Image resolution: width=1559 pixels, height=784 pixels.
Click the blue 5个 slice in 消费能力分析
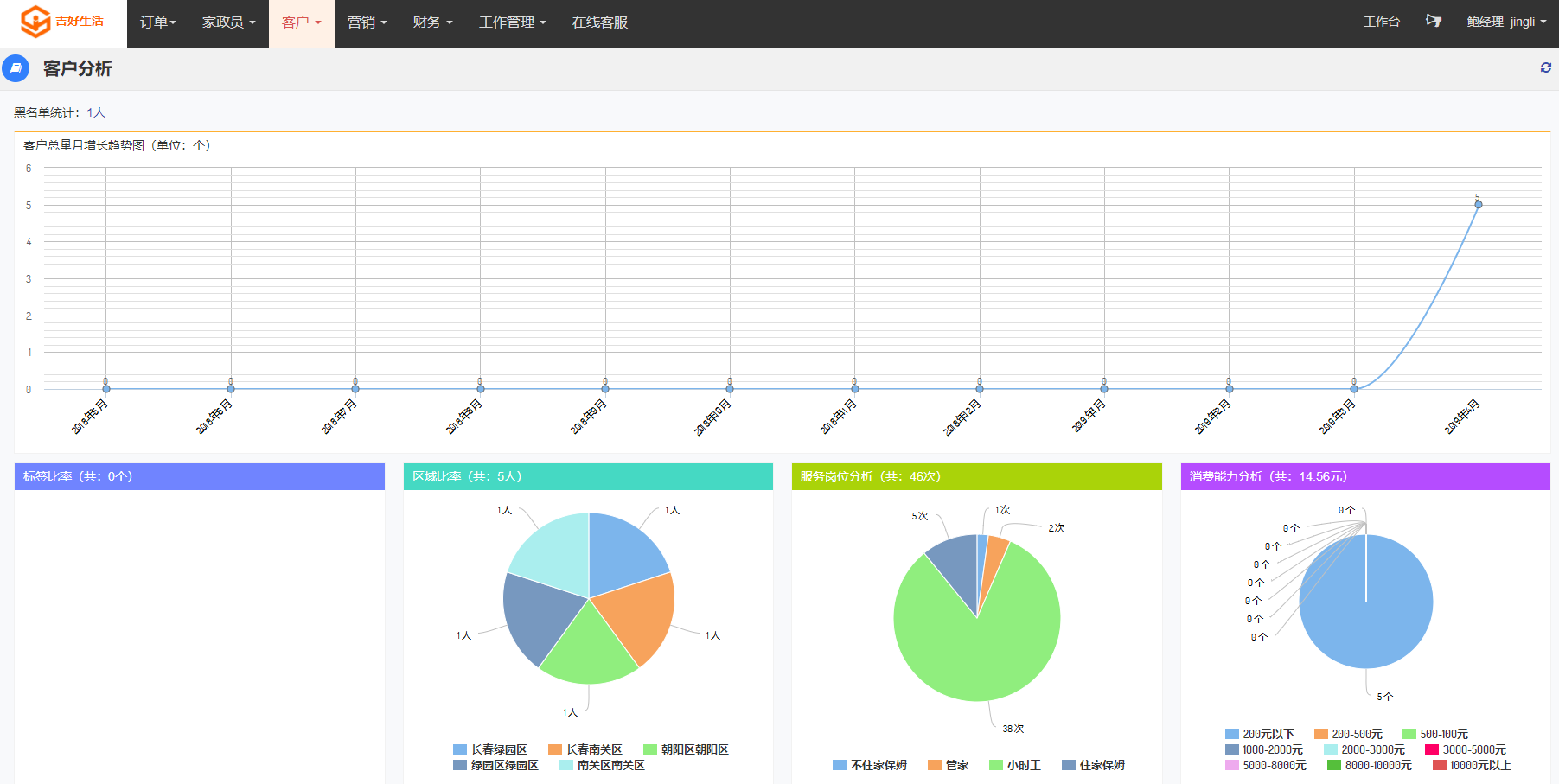click(1366, 602)
